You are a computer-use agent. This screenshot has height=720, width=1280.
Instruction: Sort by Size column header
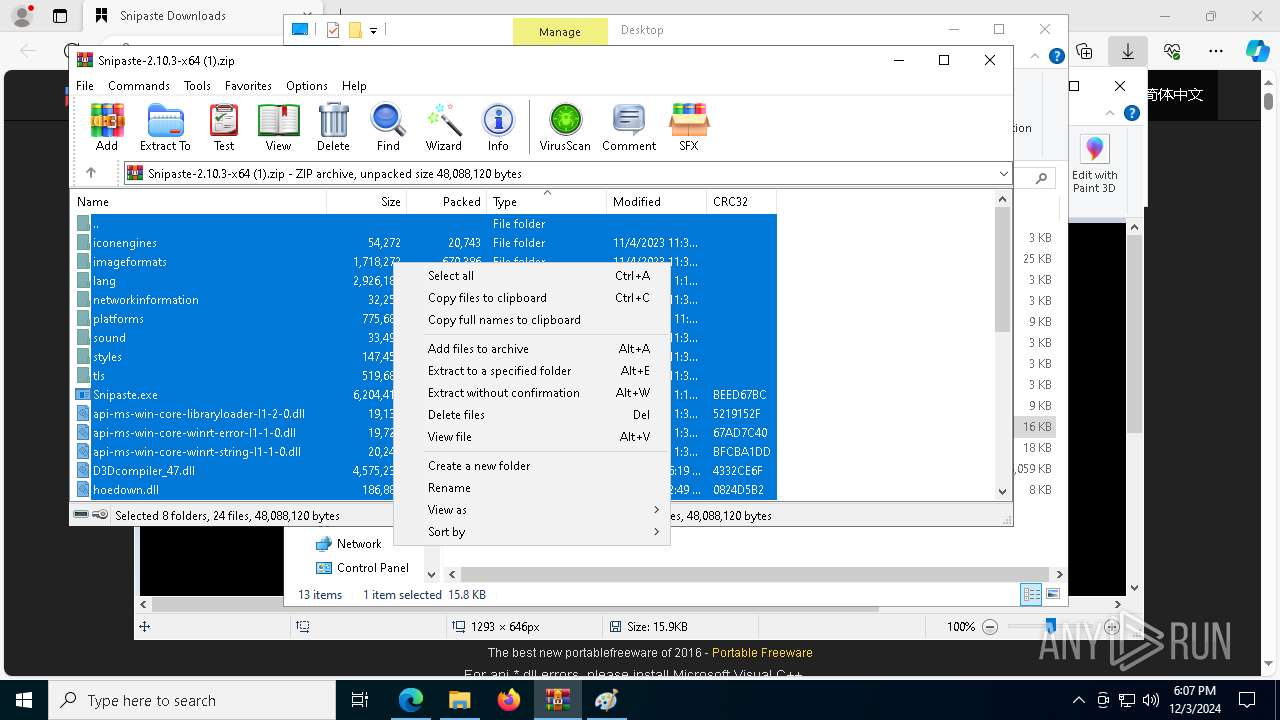367,202
